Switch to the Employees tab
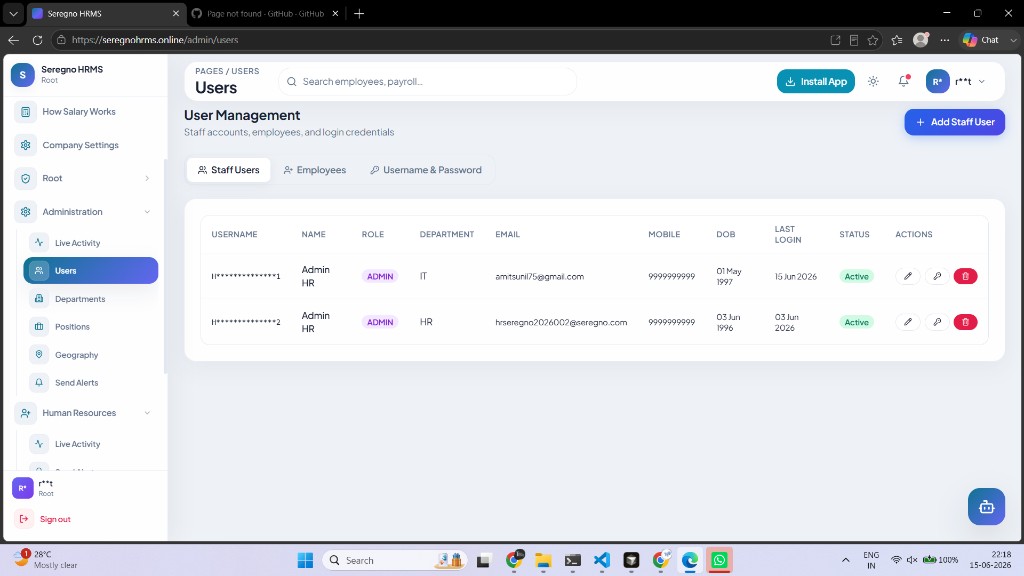This screenshot has width=1024, height=576. [315, 170]
